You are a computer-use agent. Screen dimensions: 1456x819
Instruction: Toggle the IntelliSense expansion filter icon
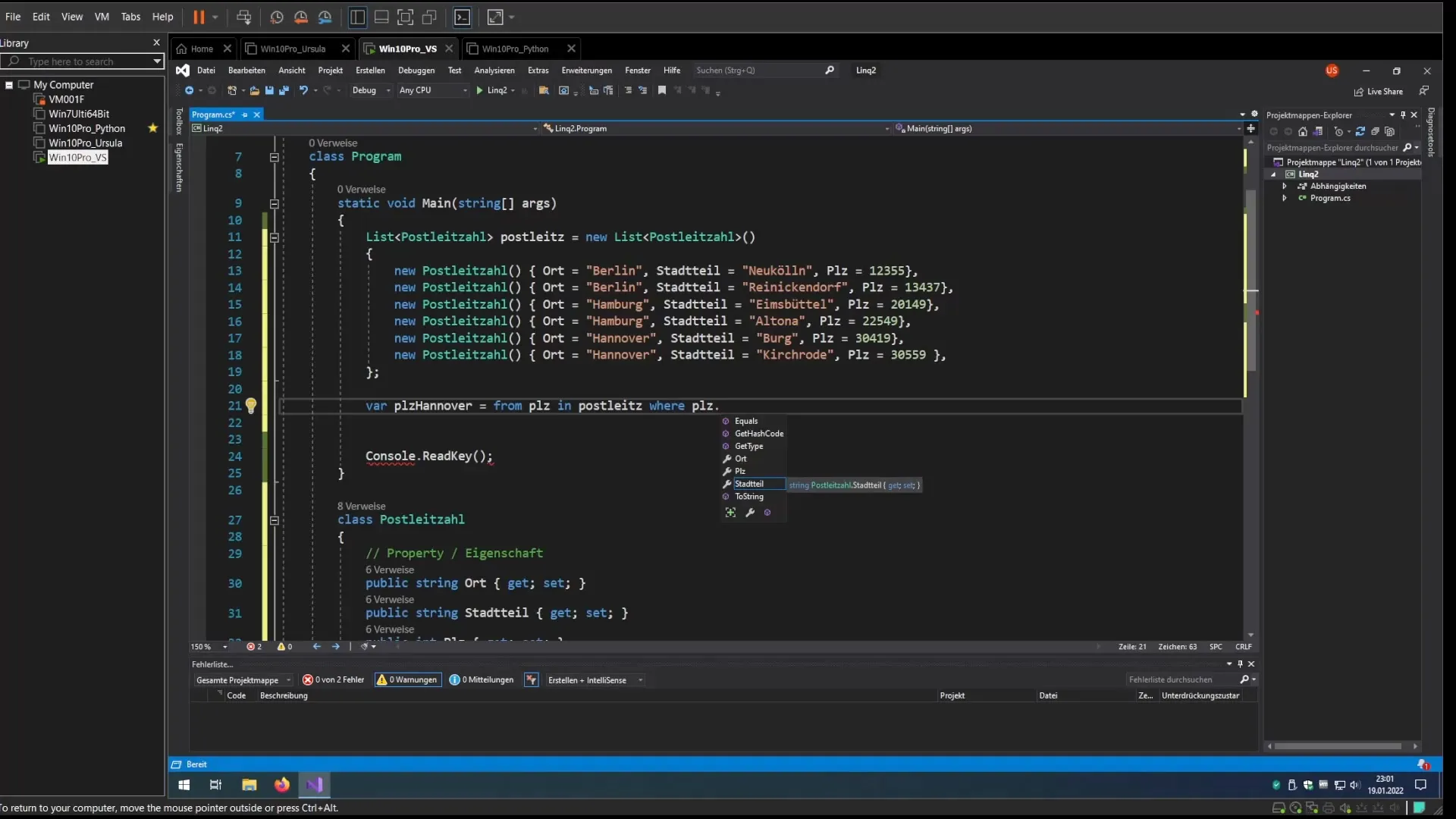tap(730, 513)
